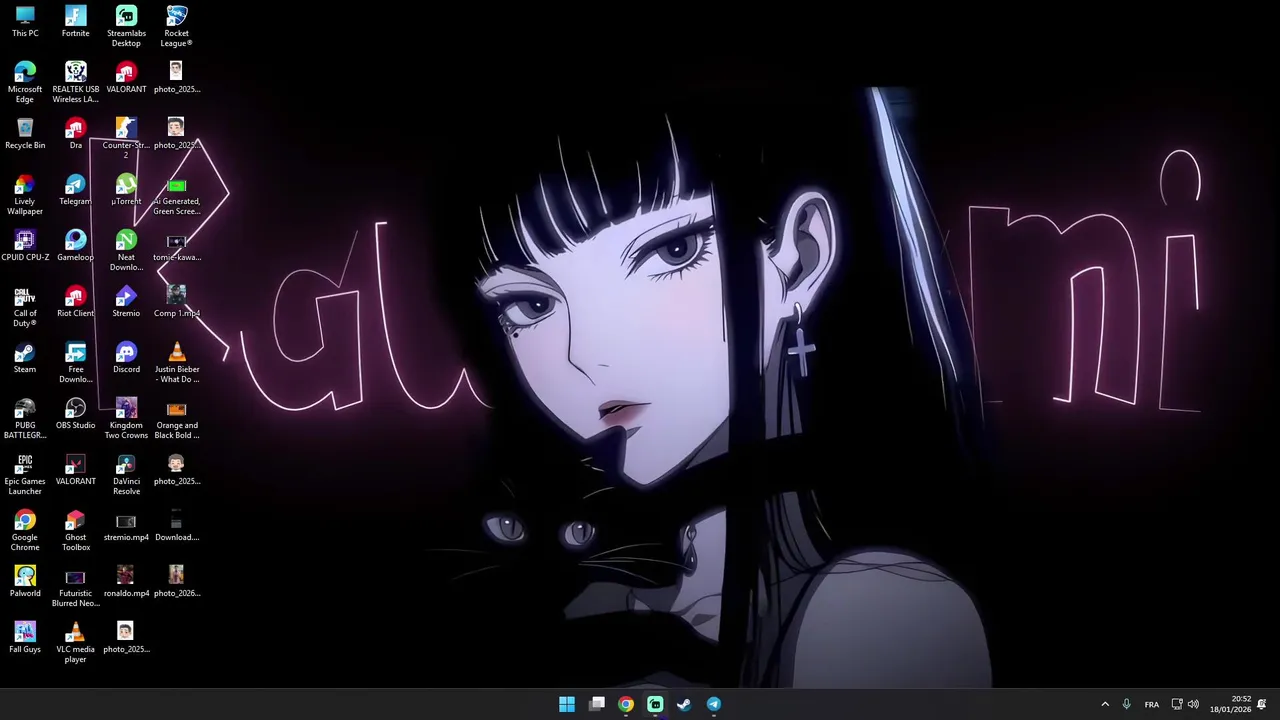The image size is (1280, 720).
Task: Open the CPUID CPU-Z shortcut
Action: [25, 246]
